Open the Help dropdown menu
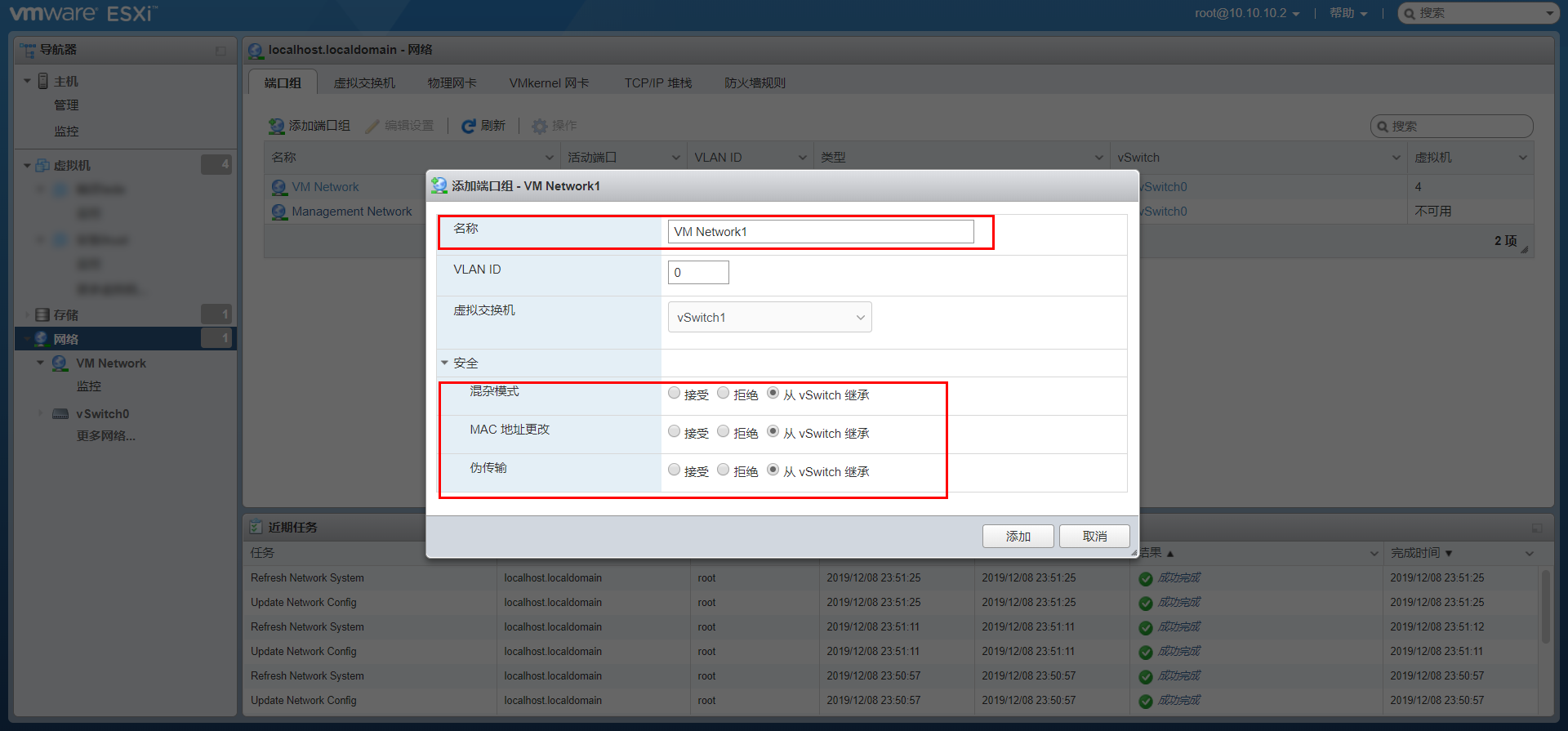 [1348, 13]
